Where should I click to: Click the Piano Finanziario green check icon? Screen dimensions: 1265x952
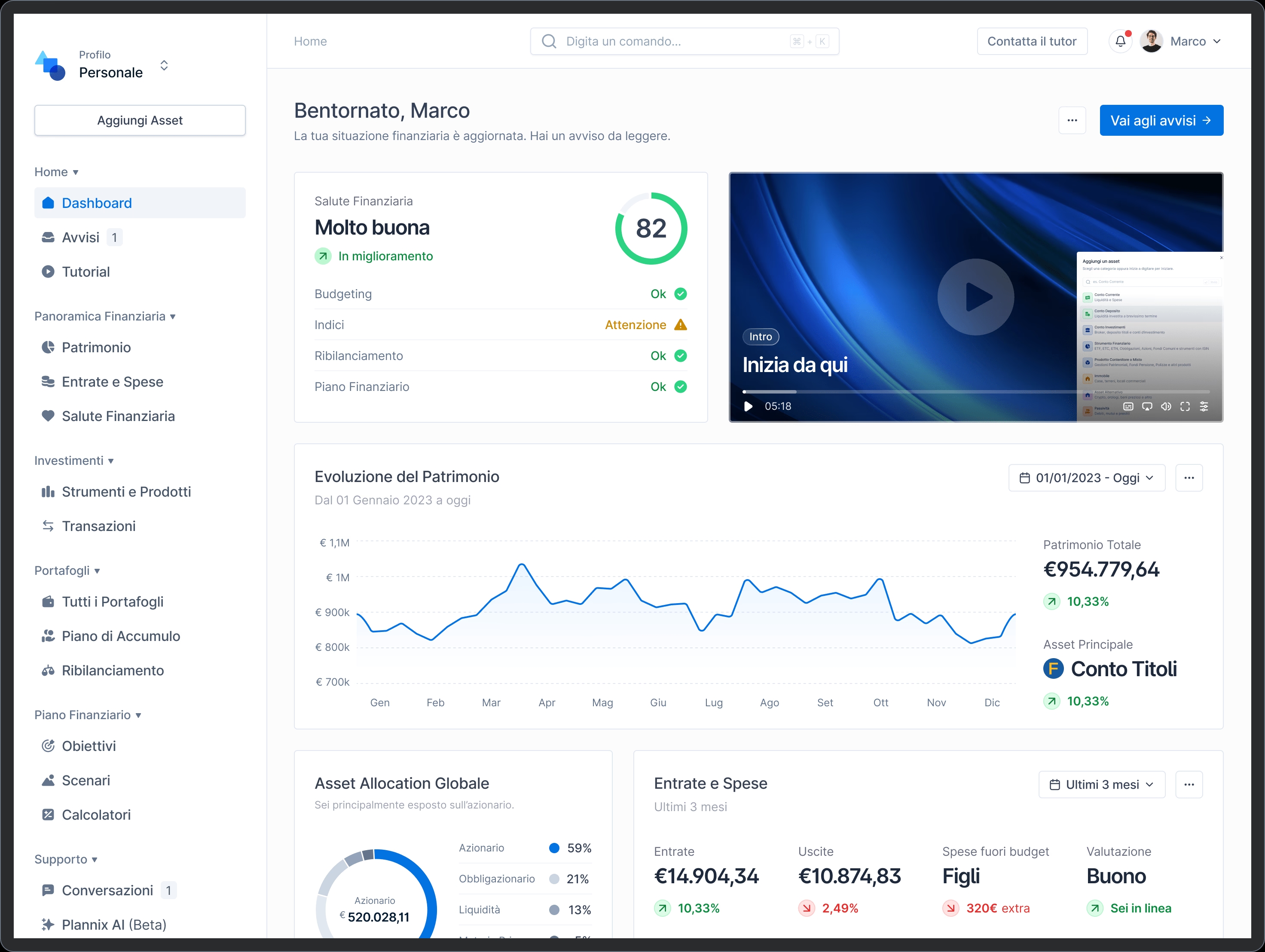click(681, 387)
